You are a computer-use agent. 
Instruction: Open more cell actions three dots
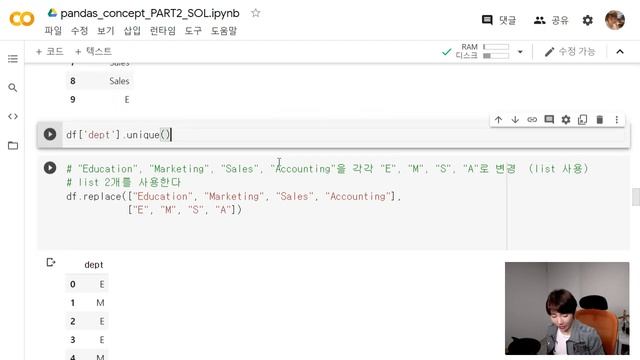click(x=617, y=120)
